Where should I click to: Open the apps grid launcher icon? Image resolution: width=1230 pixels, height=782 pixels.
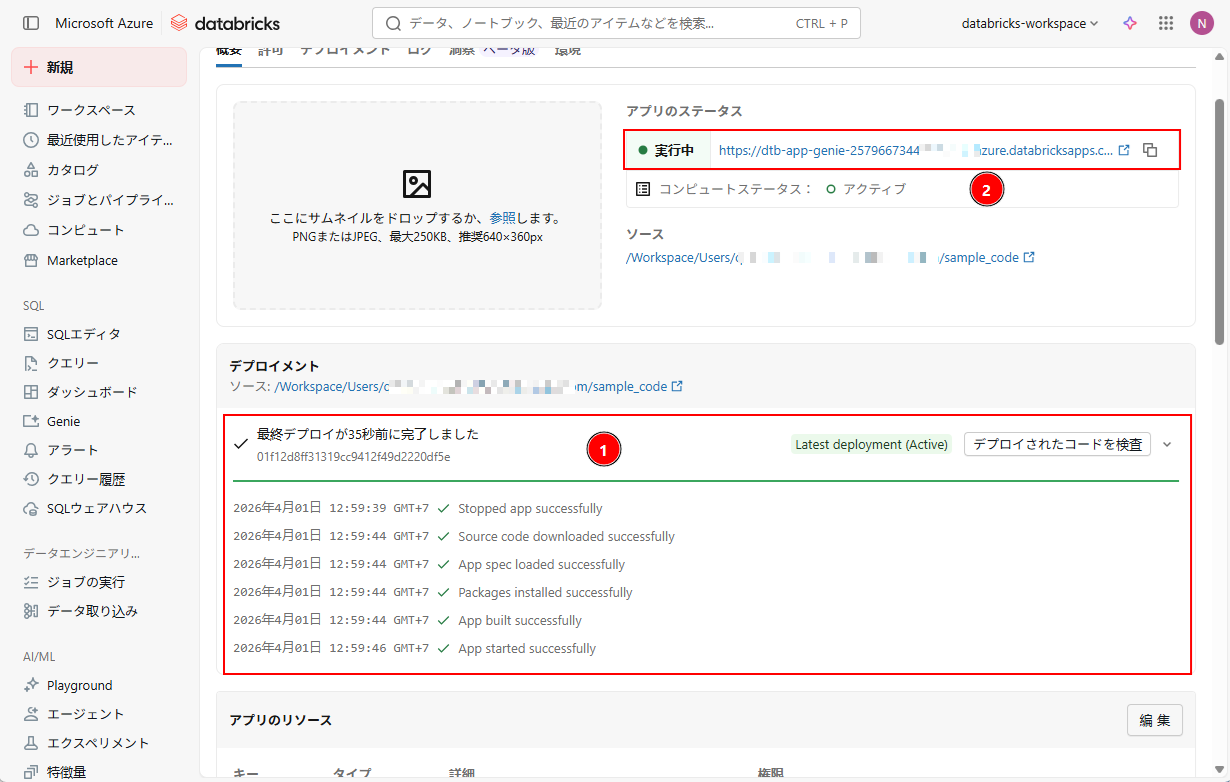(1165, 23)
